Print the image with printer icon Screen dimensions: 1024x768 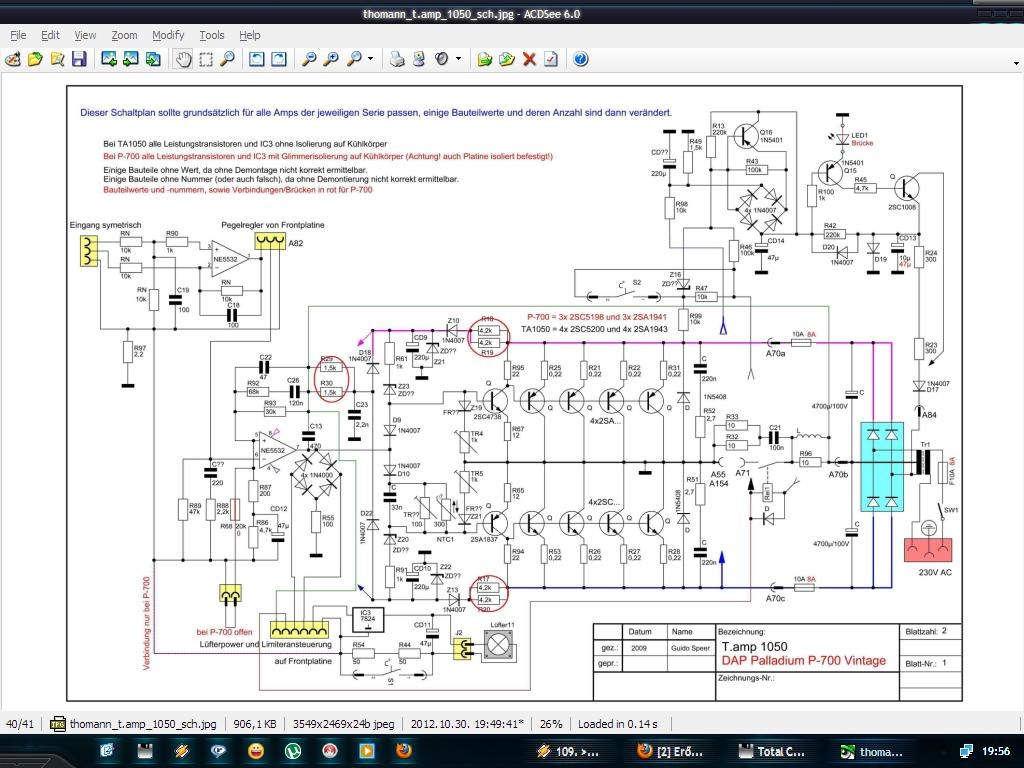[x=397, y=59]
